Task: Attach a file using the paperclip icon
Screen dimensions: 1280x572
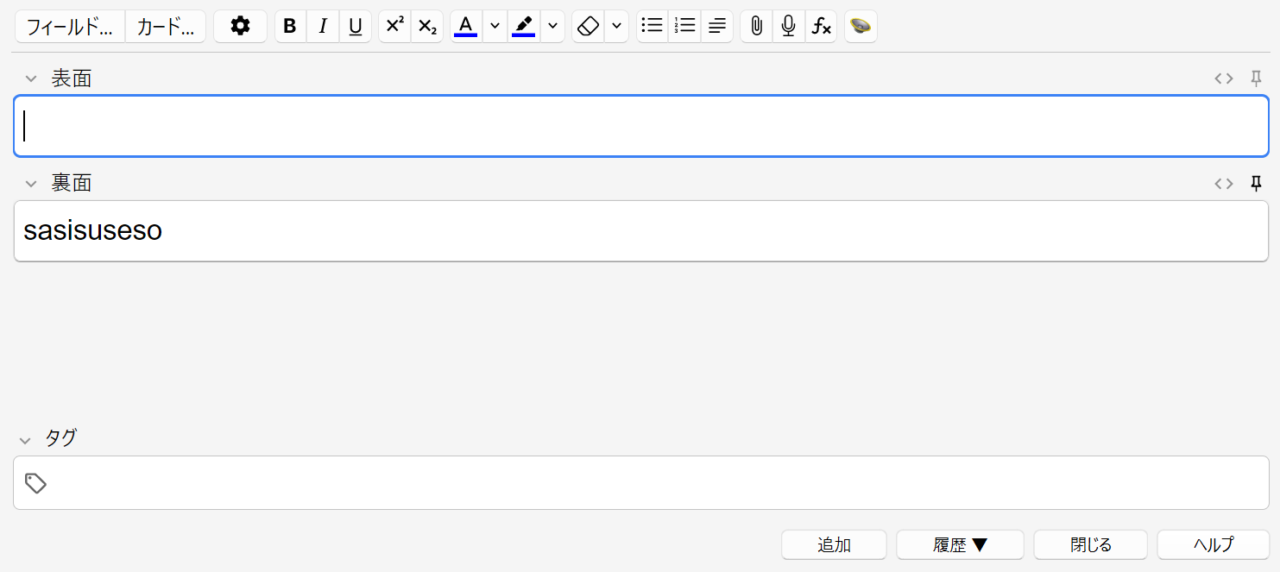Action: tap(757, 27)
